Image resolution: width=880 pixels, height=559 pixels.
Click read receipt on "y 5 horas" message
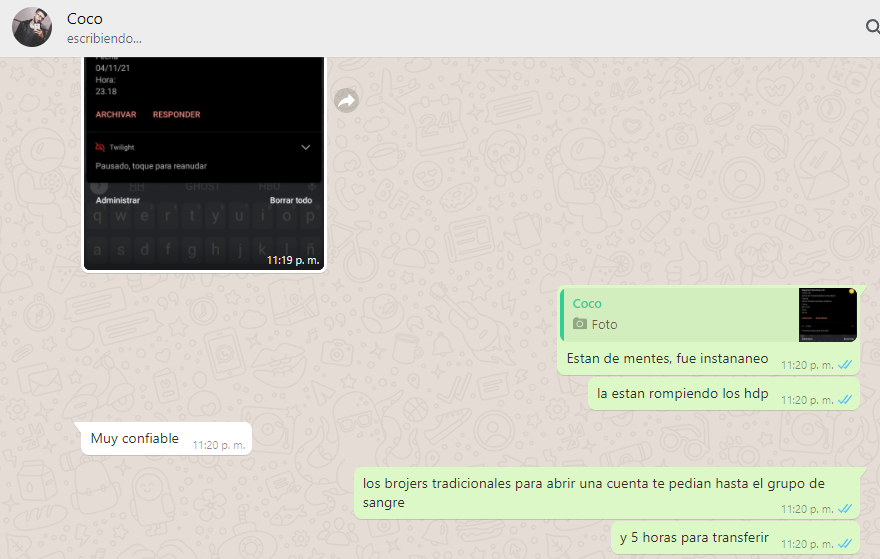[845, 544]
